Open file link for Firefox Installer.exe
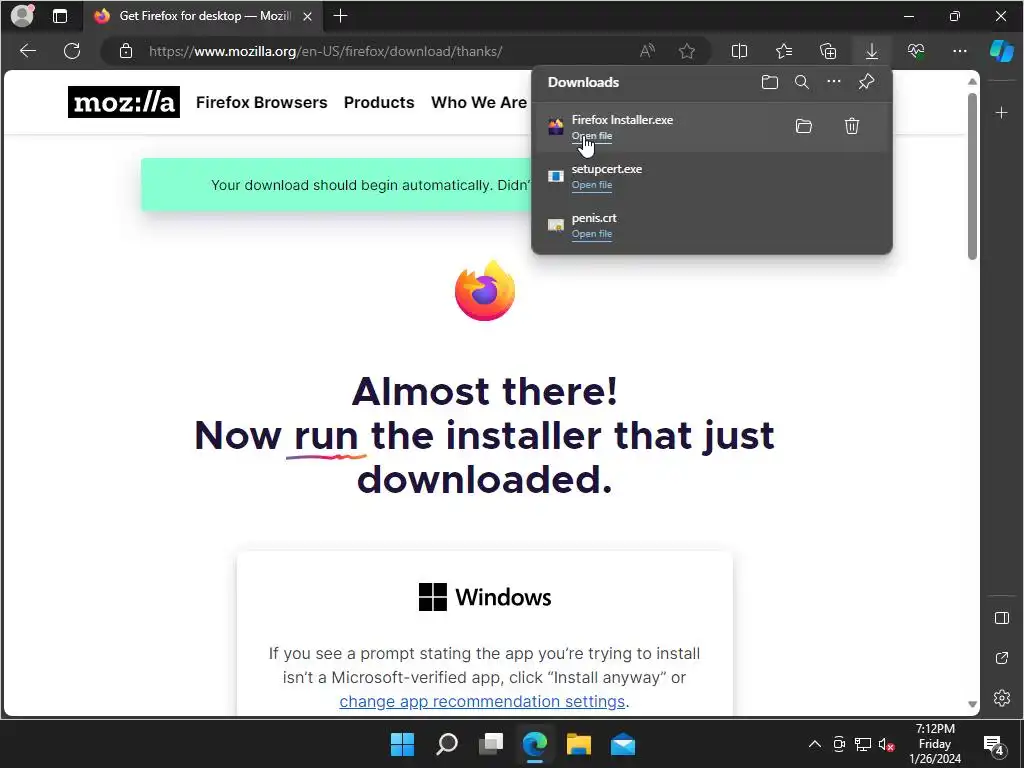This screenshot has width=1024, height=768. (x=592, y=136)
